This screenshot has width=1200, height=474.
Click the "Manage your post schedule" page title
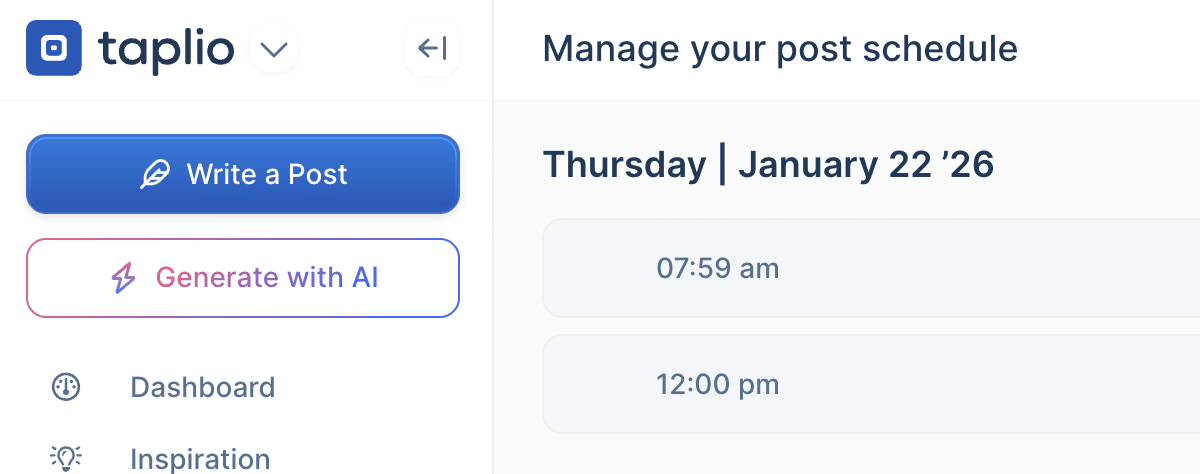[779, 48]
